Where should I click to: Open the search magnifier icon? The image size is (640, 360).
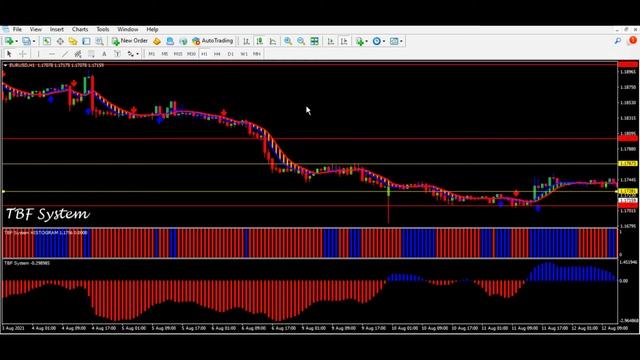tap(618, 41)
